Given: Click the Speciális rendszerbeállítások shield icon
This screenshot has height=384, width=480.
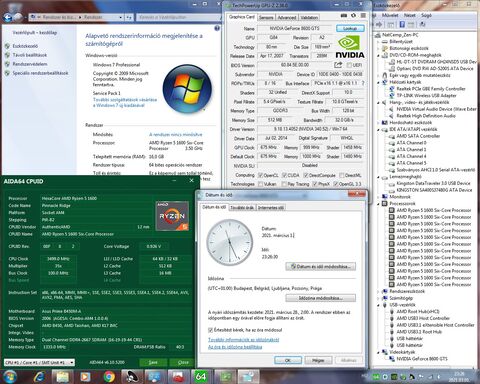Looking at the screenshot, I should click(7, 73).
